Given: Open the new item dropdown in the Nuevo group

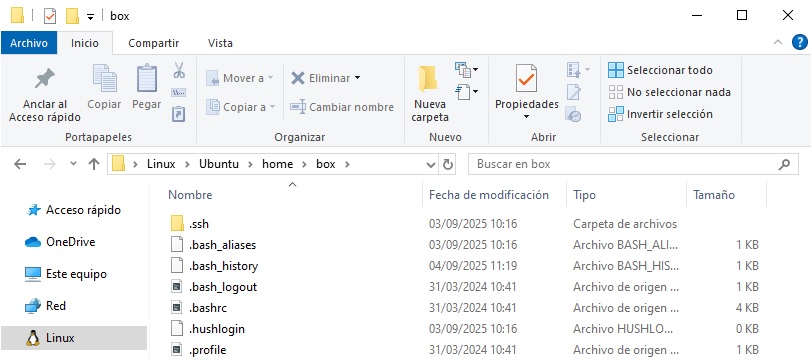Looking at the screenshot, I should (467, 69).
